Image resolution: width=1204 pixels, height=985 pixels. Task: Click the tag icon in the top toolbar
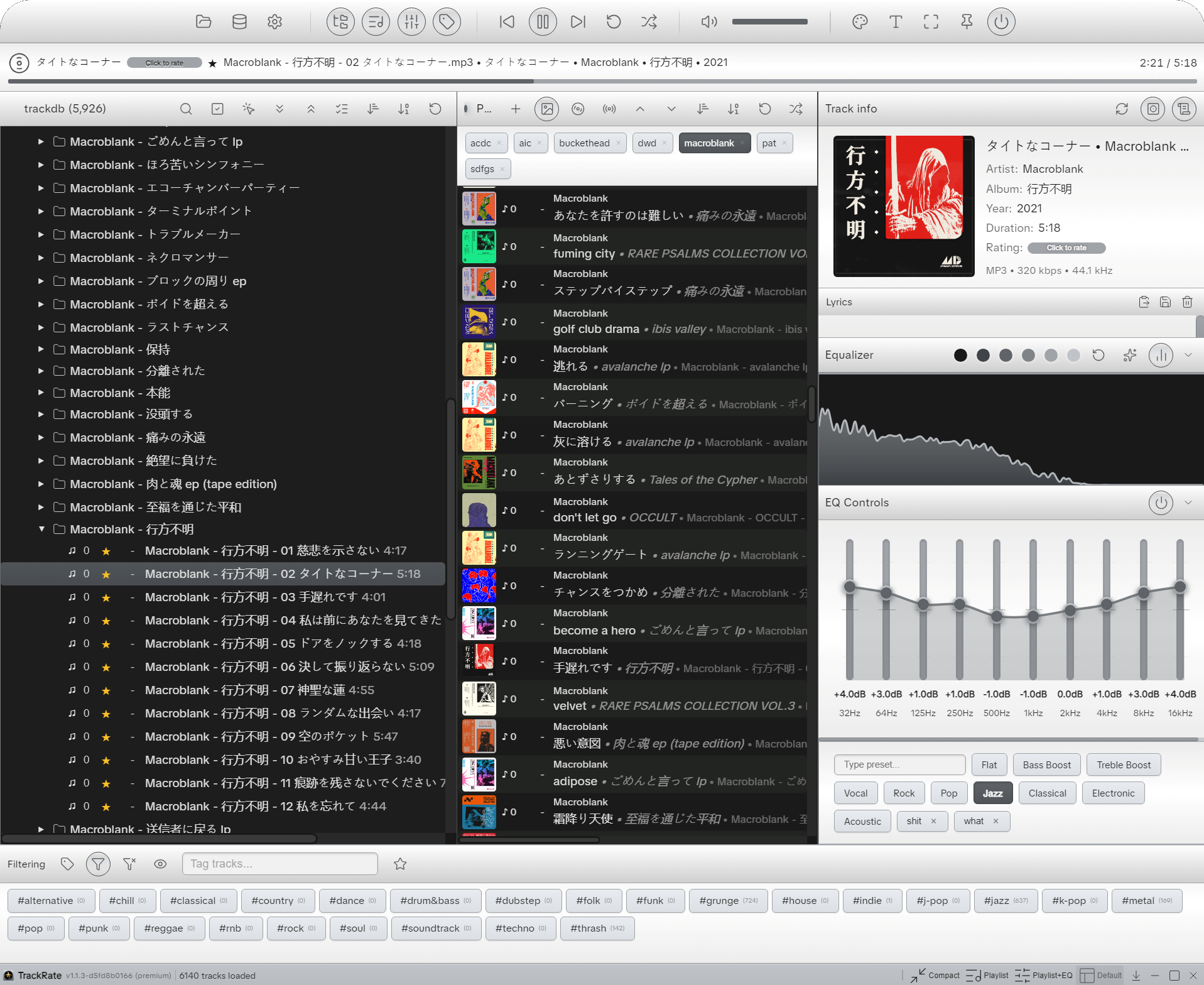click(447, 21)
